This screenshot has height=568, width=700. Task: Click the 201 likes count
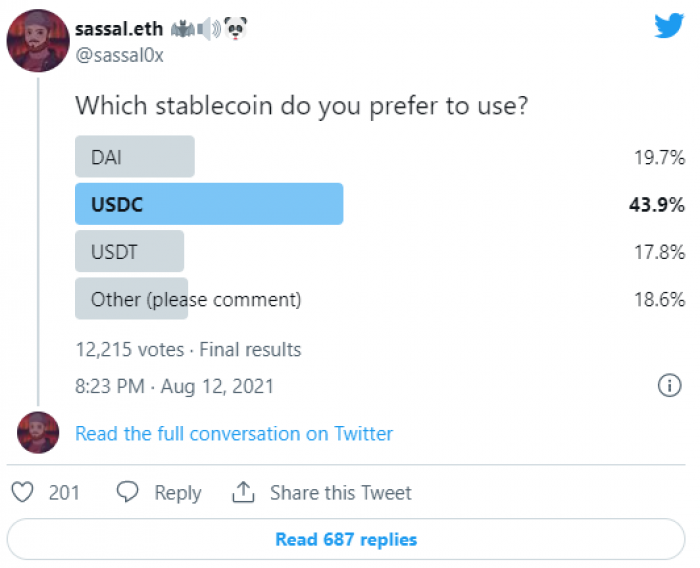point(64,493)
